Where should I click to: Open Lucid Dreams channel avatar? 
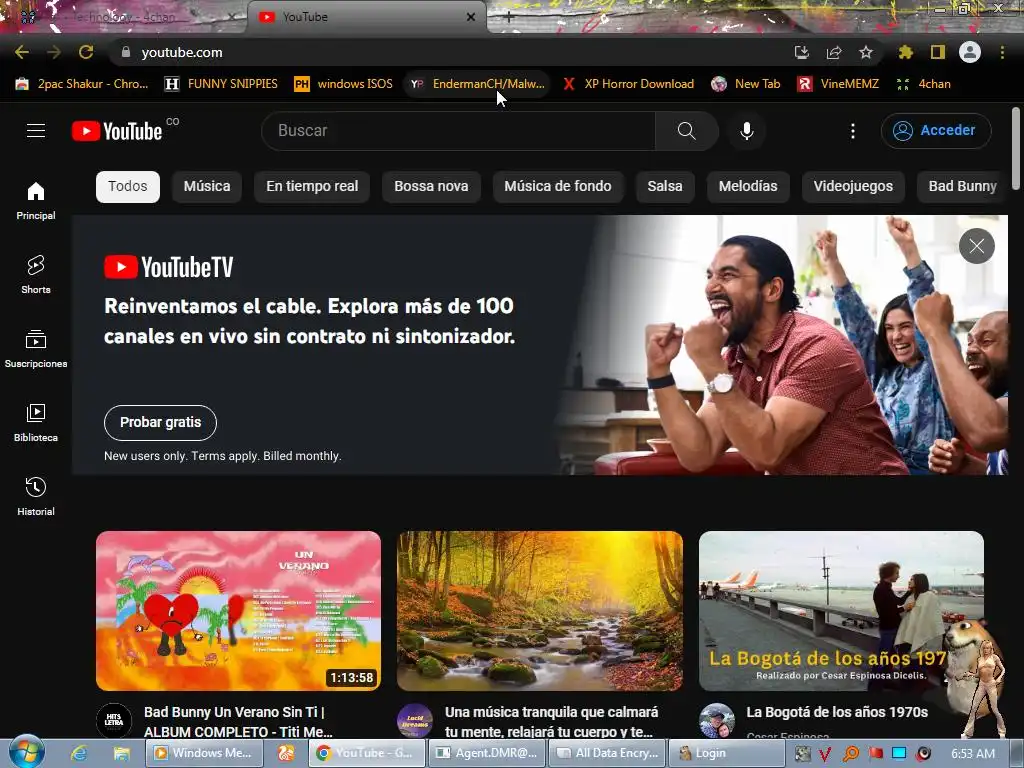pos(415,720)
